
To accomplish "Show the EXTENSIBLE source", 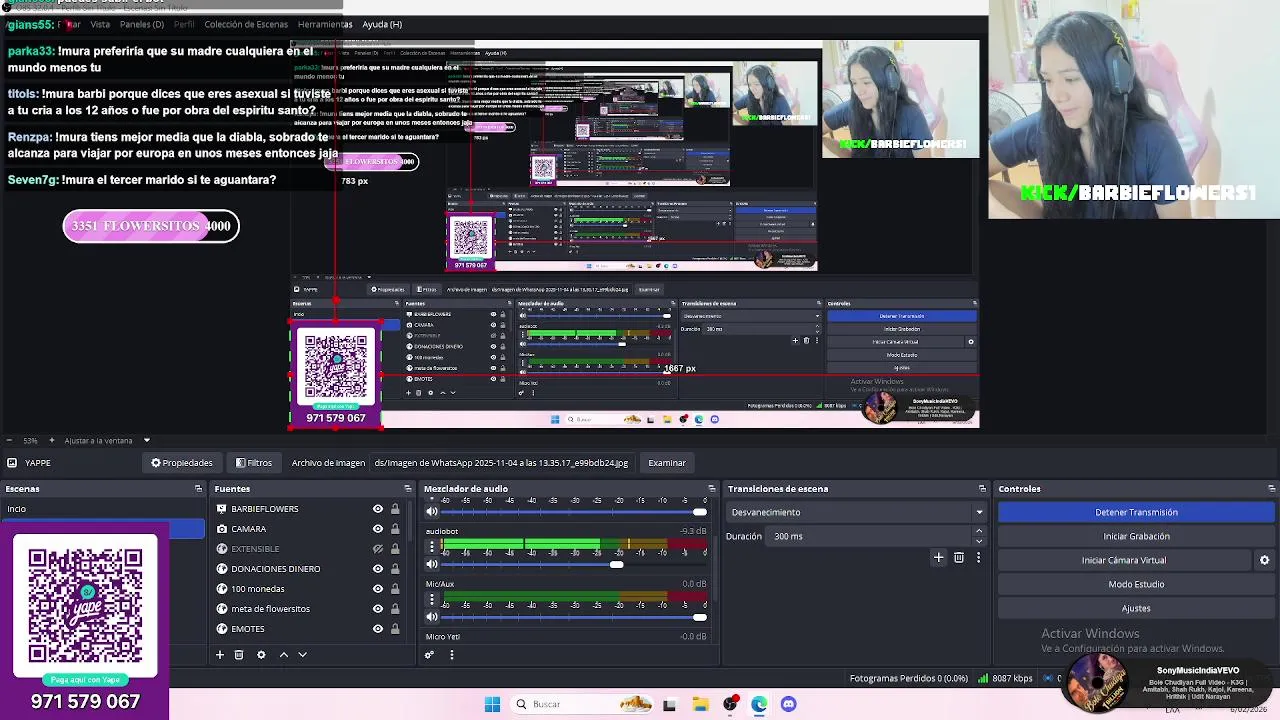I will coord(378,549).
